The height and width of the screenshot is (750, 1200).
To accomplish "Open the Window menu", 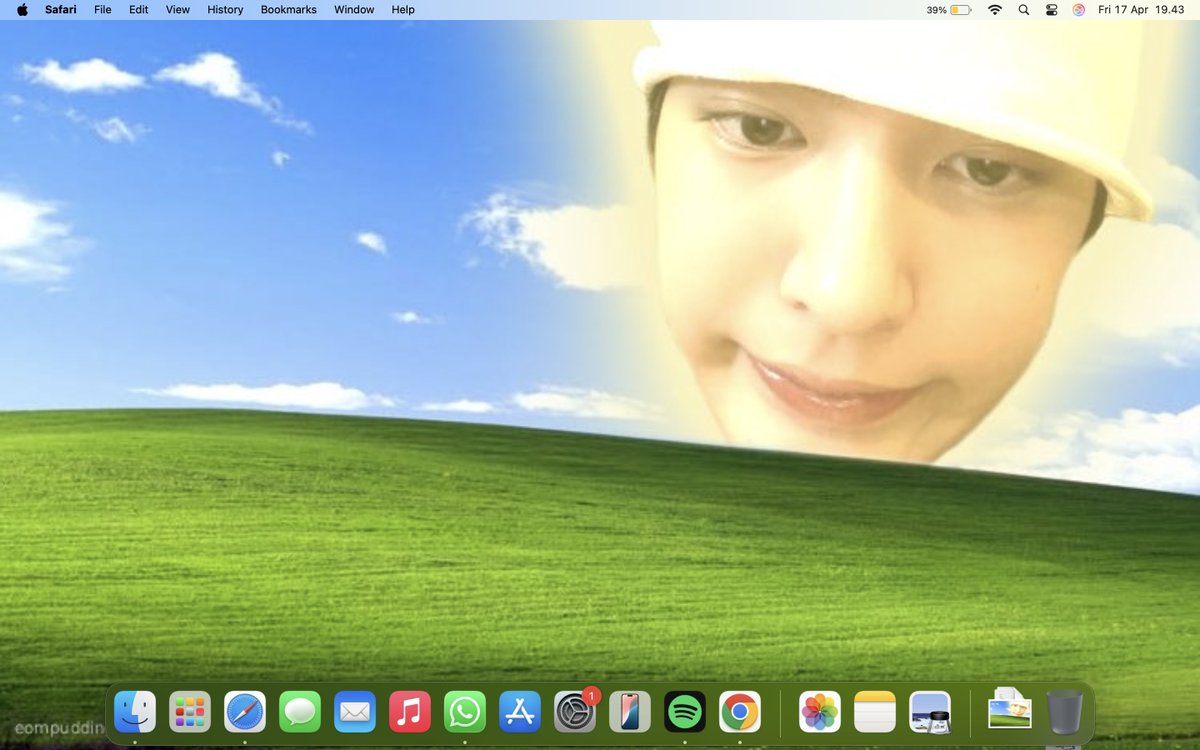I will (x=354, y=9).
